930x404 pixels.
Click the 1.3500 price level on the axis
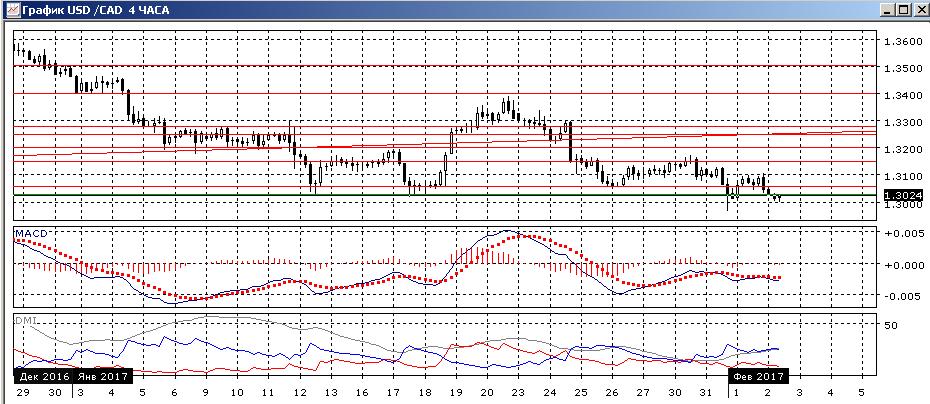pos(902,68)
